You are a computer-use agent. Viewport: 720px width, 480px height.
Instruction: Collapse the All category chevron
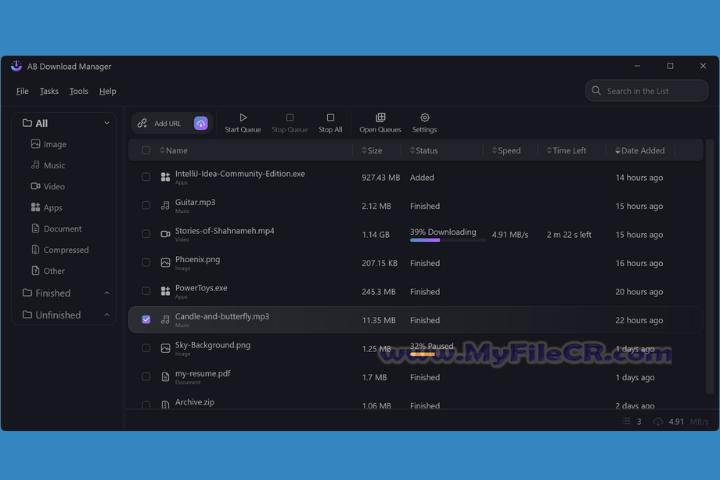pos(107,123)
